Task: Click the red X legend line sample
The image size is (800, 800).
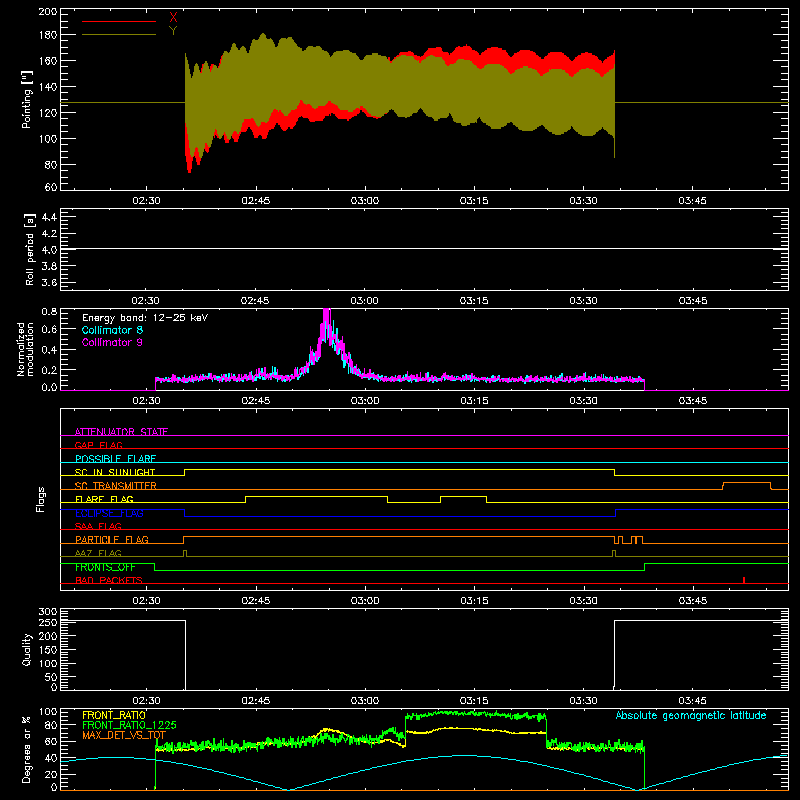Action: point(119,21)
